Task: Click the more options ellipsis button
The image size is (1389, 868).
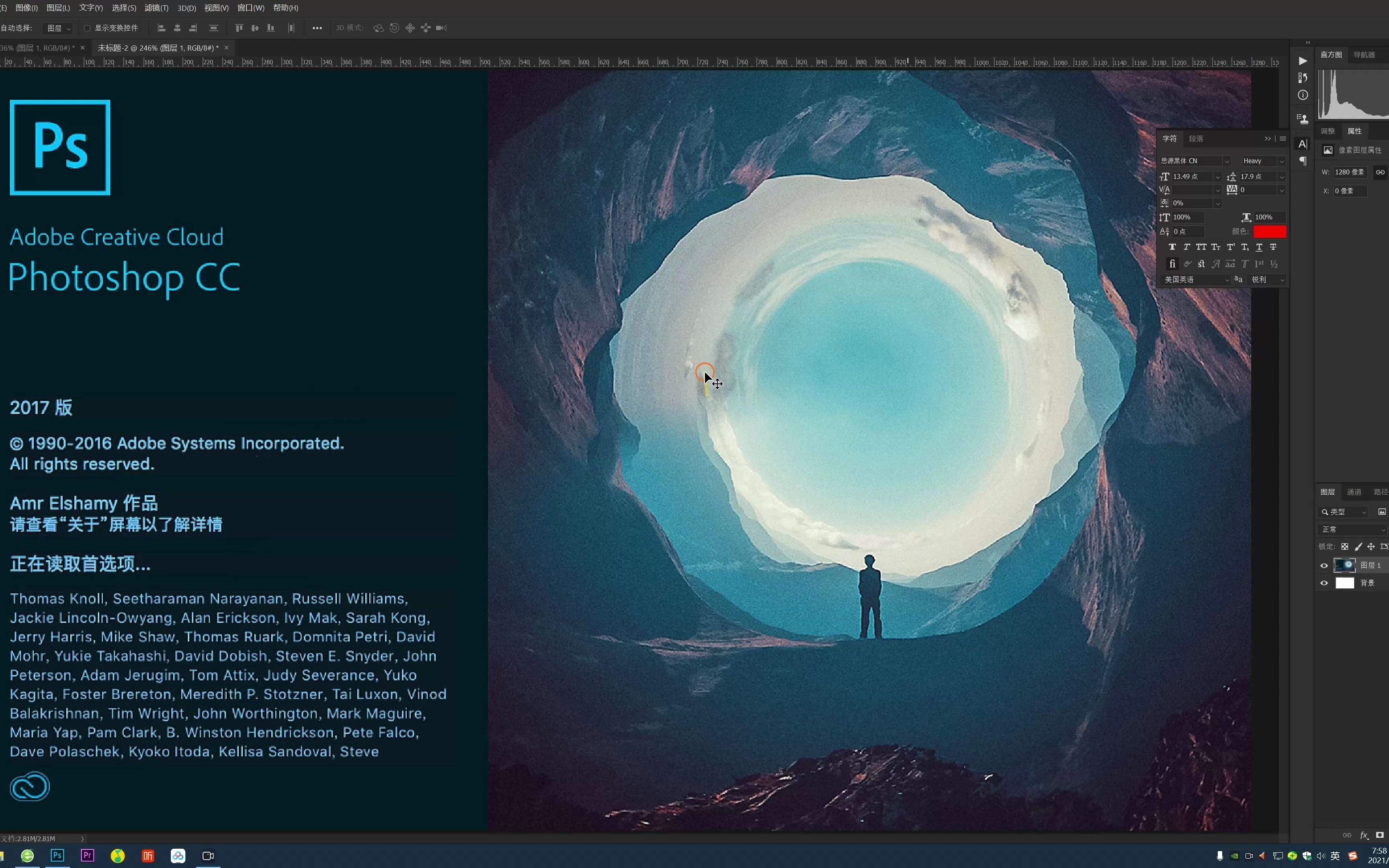Action: tap(317, 28)
